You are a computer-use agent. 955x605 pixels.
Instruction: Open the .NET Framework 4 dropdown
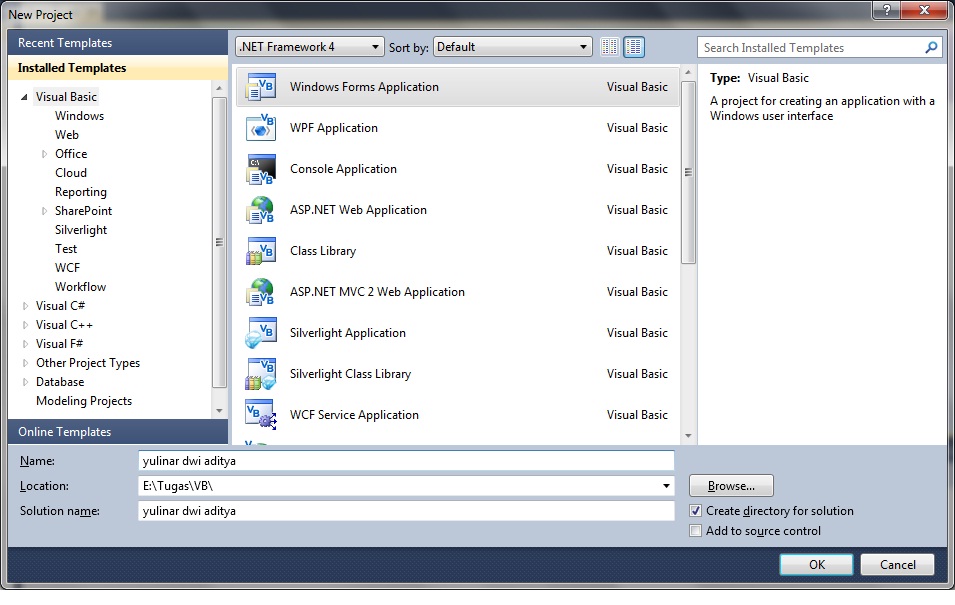pyautogui.click(x=309, y=47)
